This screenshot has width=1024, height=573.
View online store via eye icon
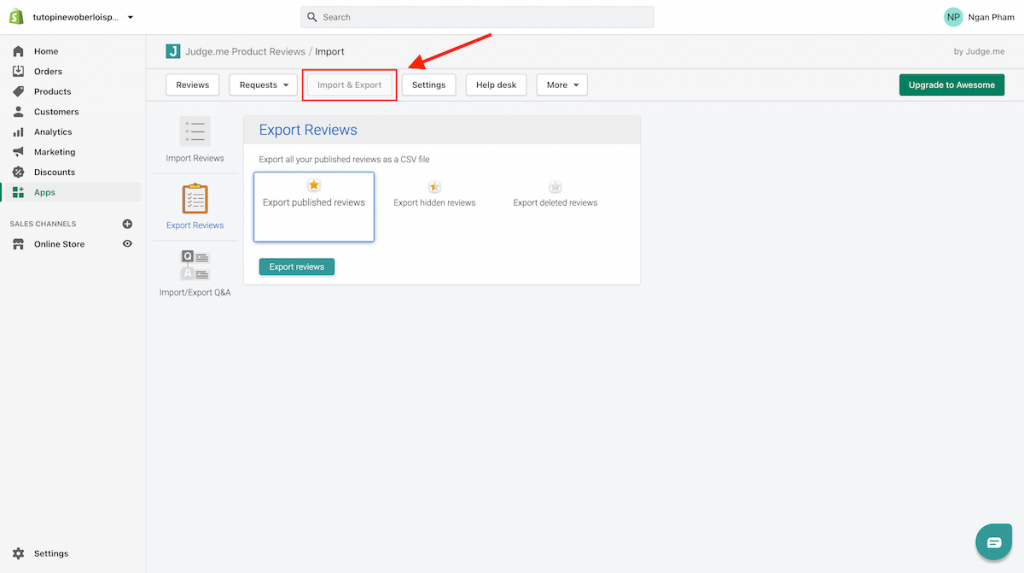tap(127, 244)
